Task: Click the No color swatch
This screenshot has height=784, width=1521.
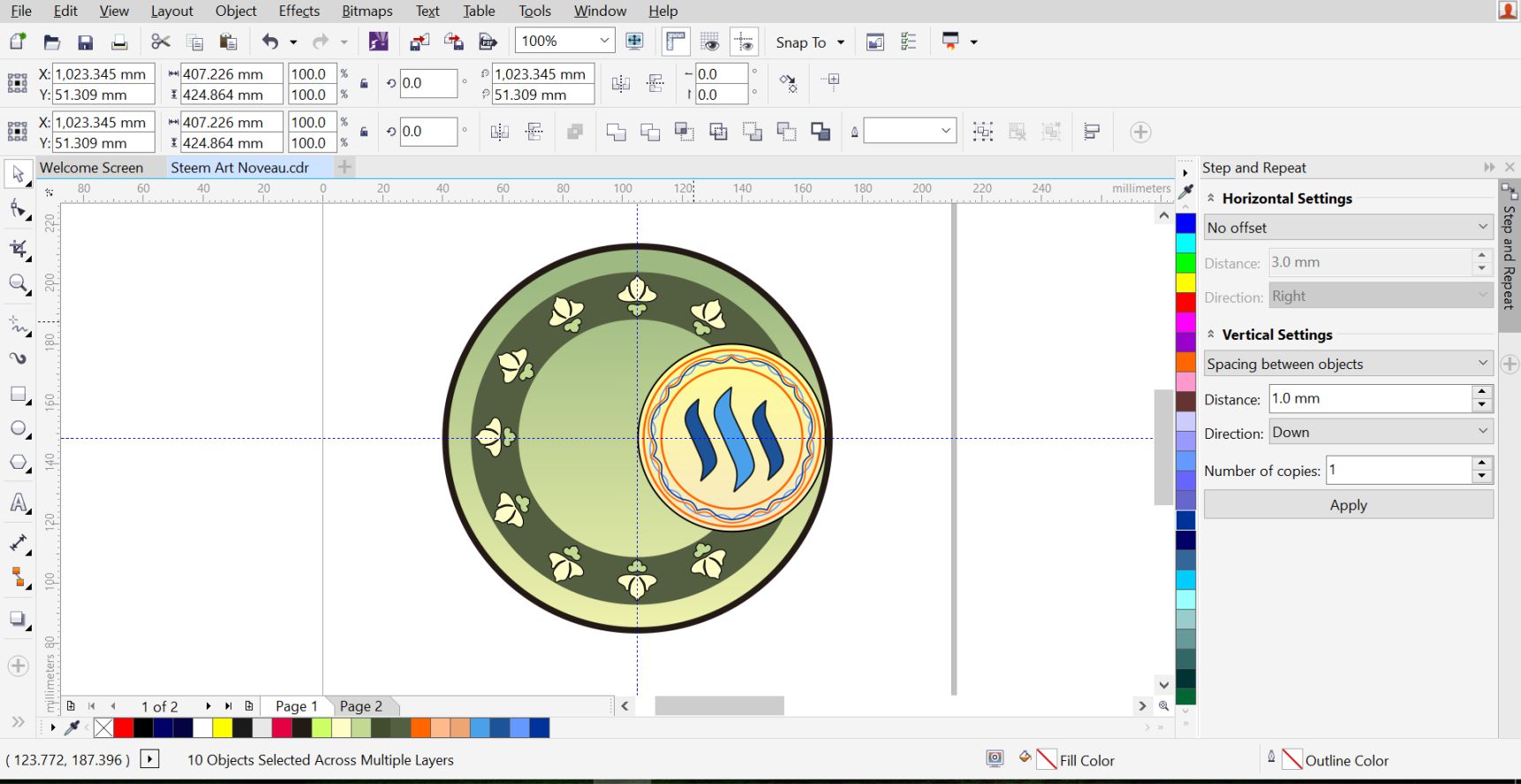Action: [x=103, y=727]
